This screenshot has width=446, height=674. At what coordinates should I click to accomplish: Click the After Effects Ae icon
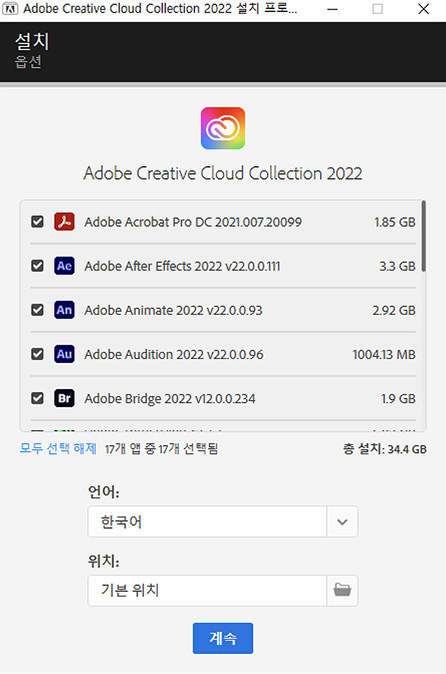pos(64,266)
